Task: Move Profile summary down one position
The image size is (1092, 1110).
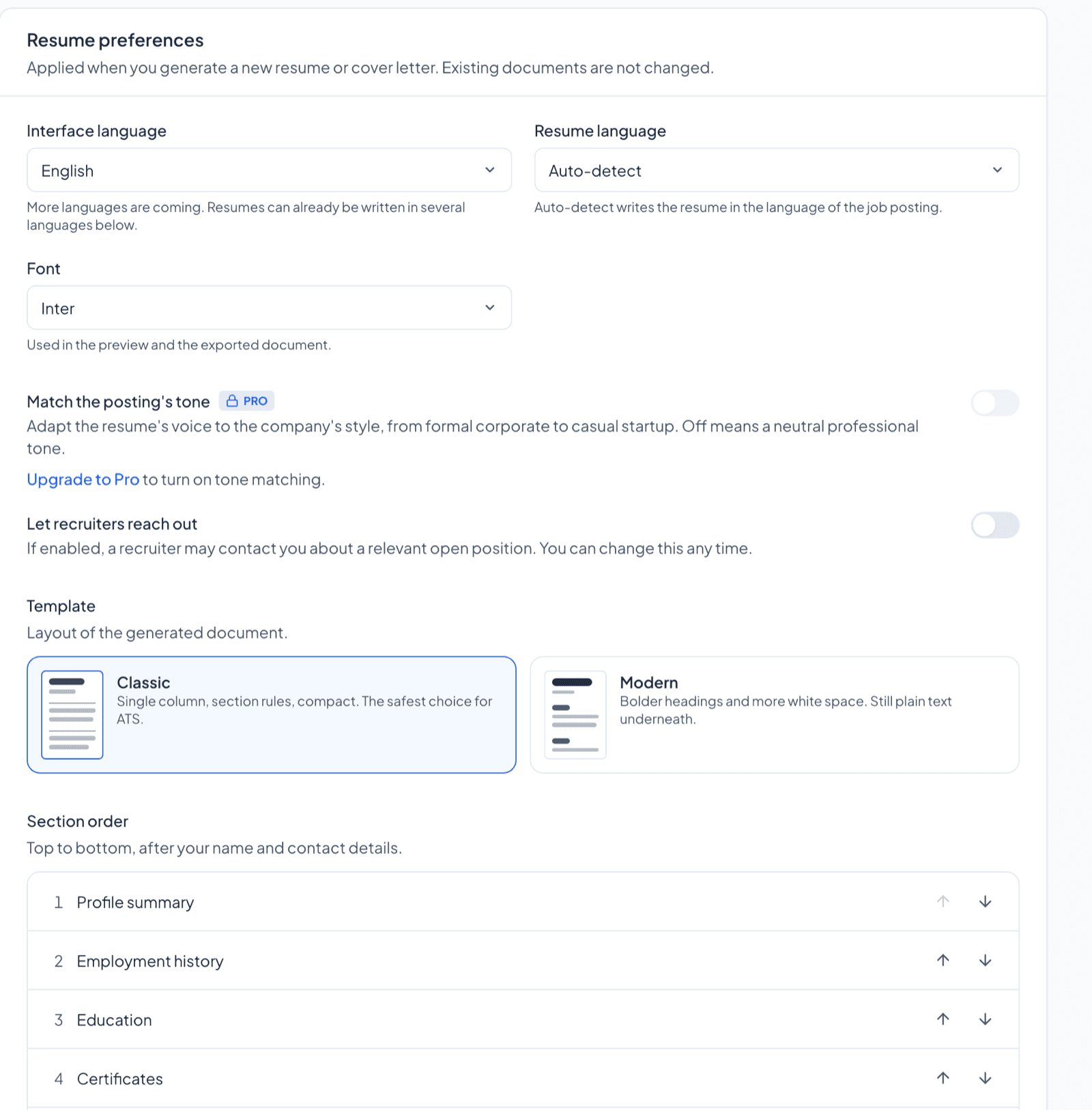Action: (985, 901)
